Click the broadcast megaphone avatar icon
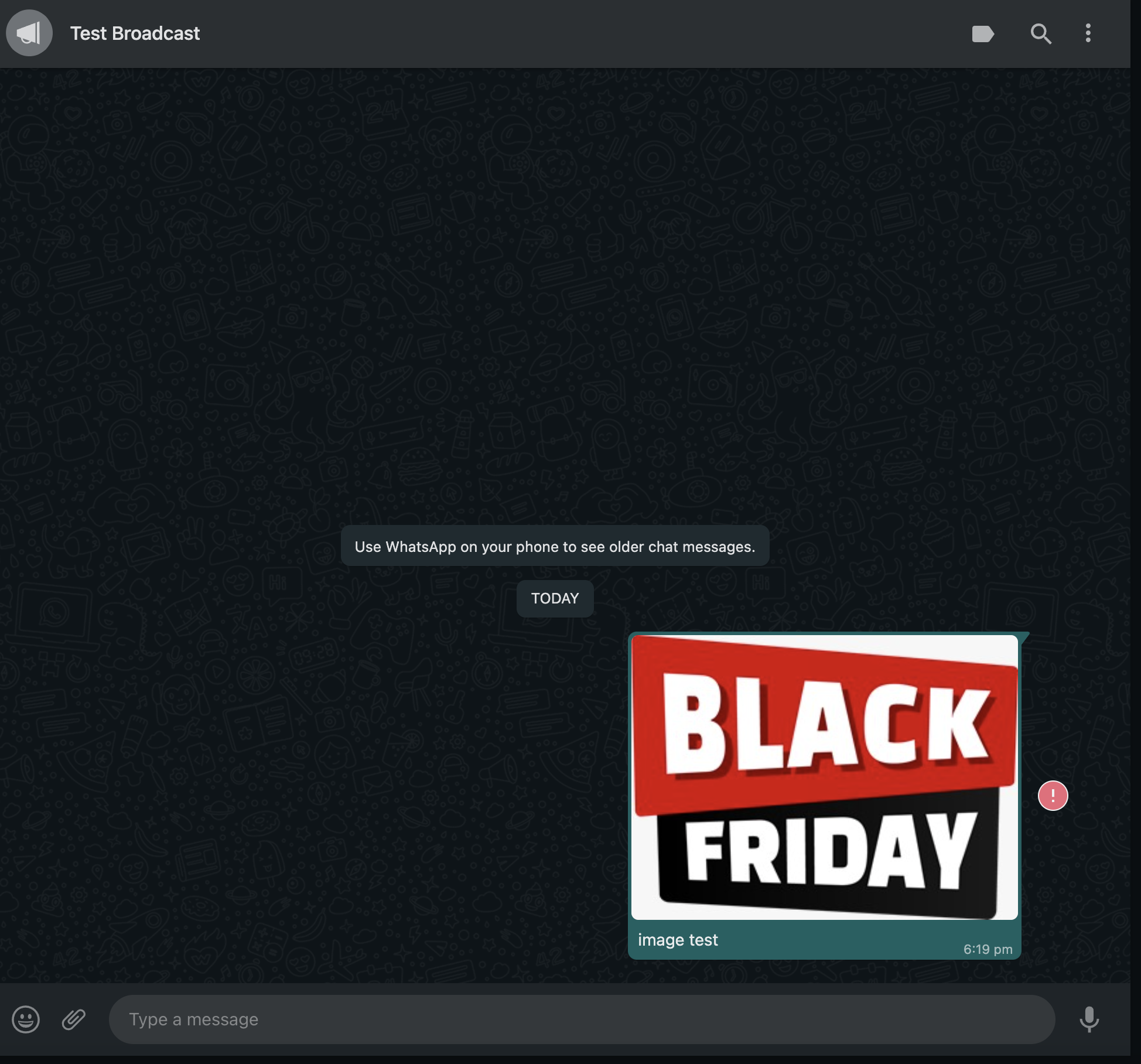 [x=29, y=33]
